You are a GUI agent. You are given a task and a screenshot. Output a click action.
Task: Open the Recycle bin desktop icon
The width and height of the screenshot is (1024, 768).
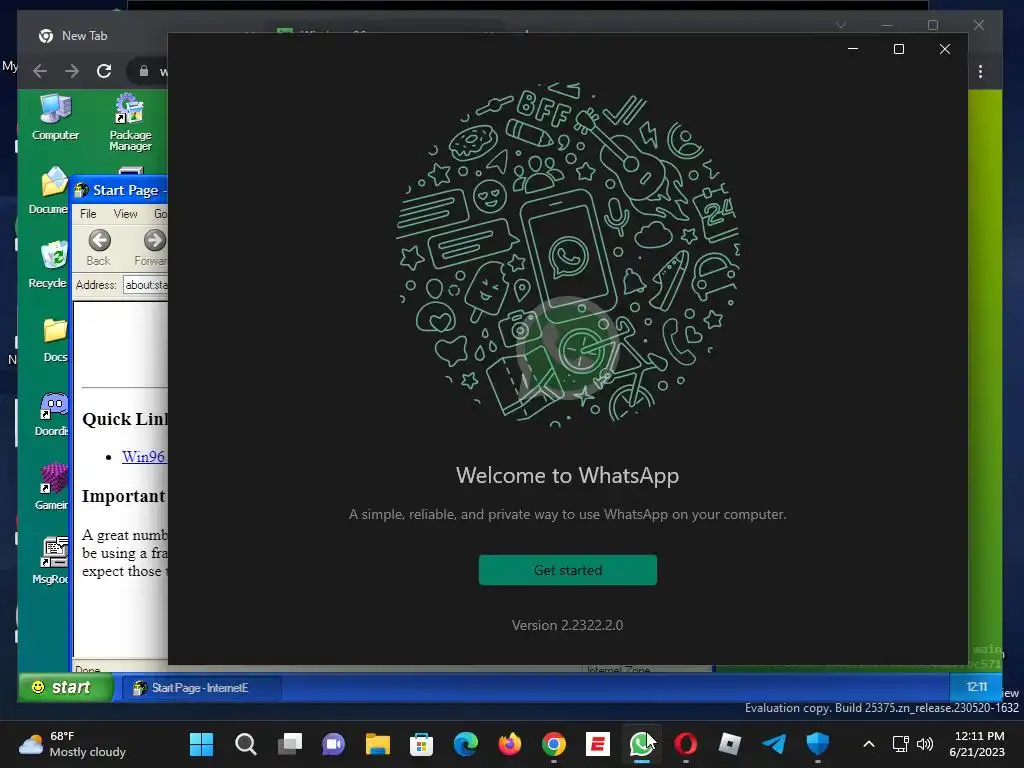48,264
